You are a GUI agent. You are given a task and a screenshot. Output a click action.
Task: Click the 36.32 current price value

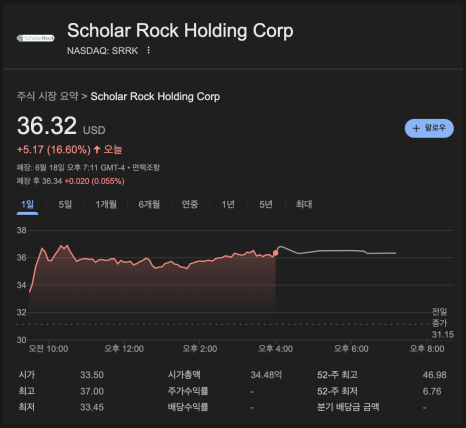click(x=47, y=126)
